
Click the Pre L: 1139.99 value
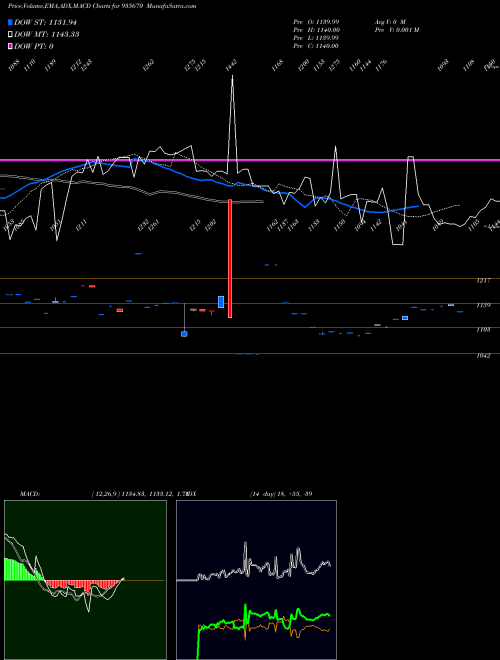click(x=316, y=37)
